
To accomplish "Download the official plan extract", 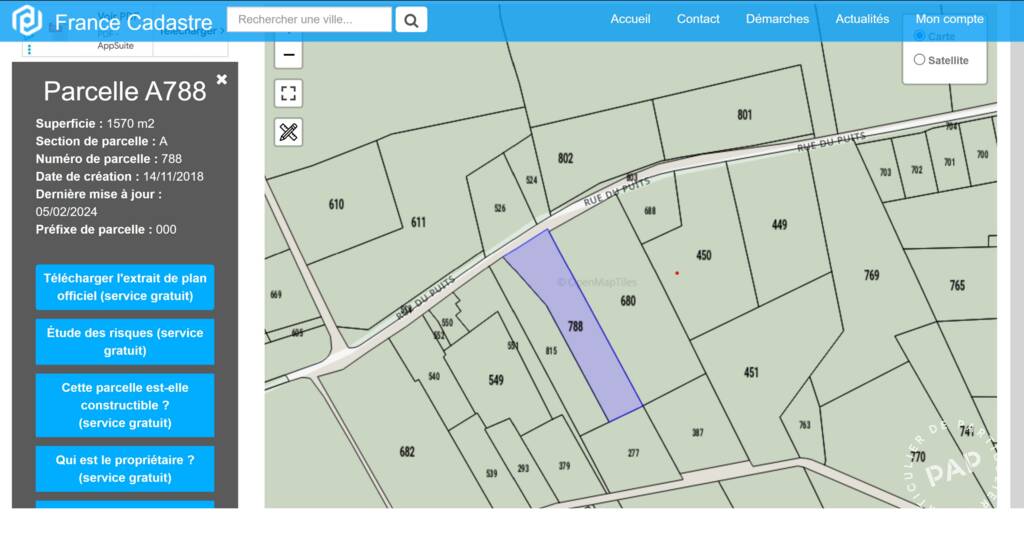I will point(125,287).
